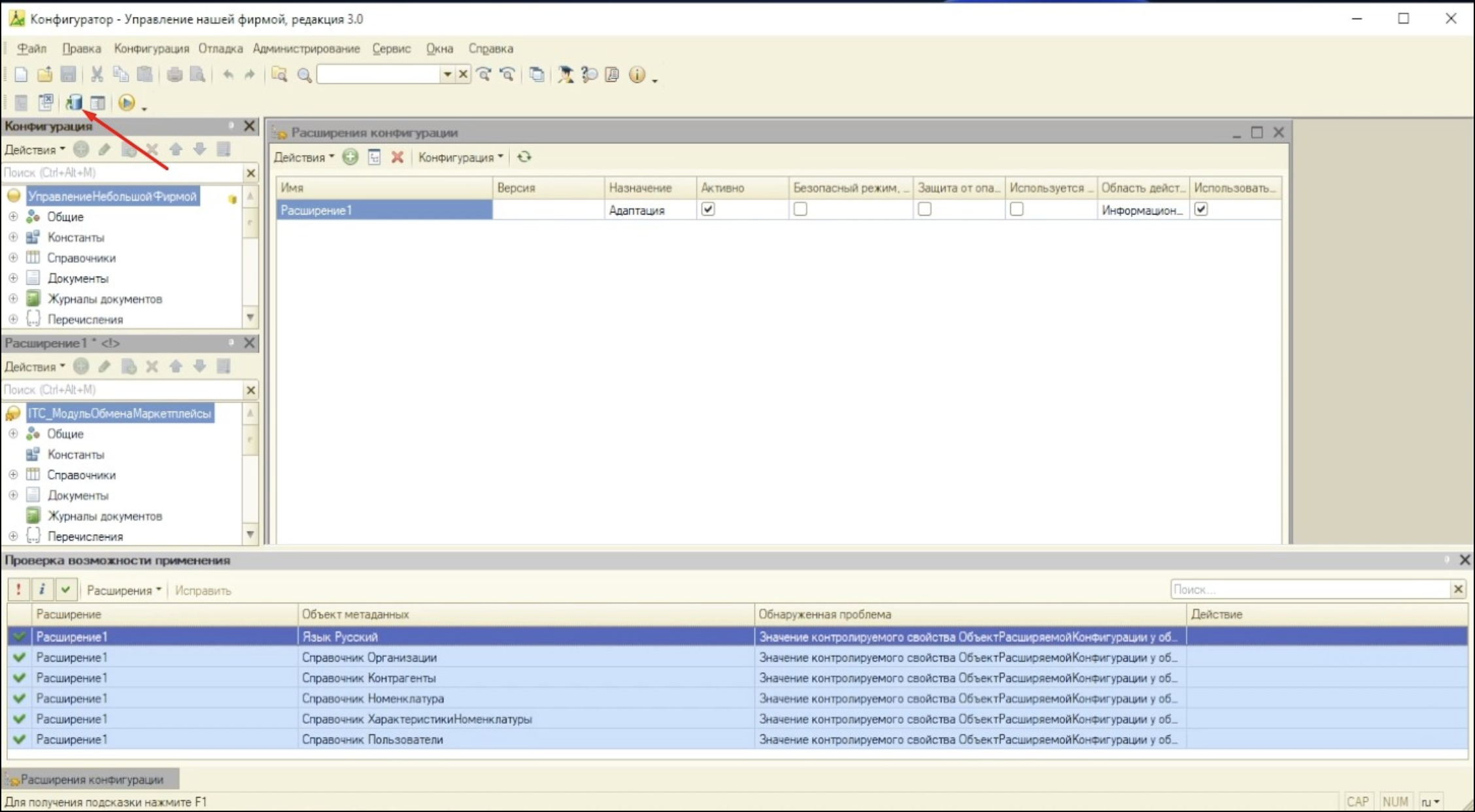1475x812 pixels.
Task: Refresh the extensions list
Action: (x=524, y=157)
